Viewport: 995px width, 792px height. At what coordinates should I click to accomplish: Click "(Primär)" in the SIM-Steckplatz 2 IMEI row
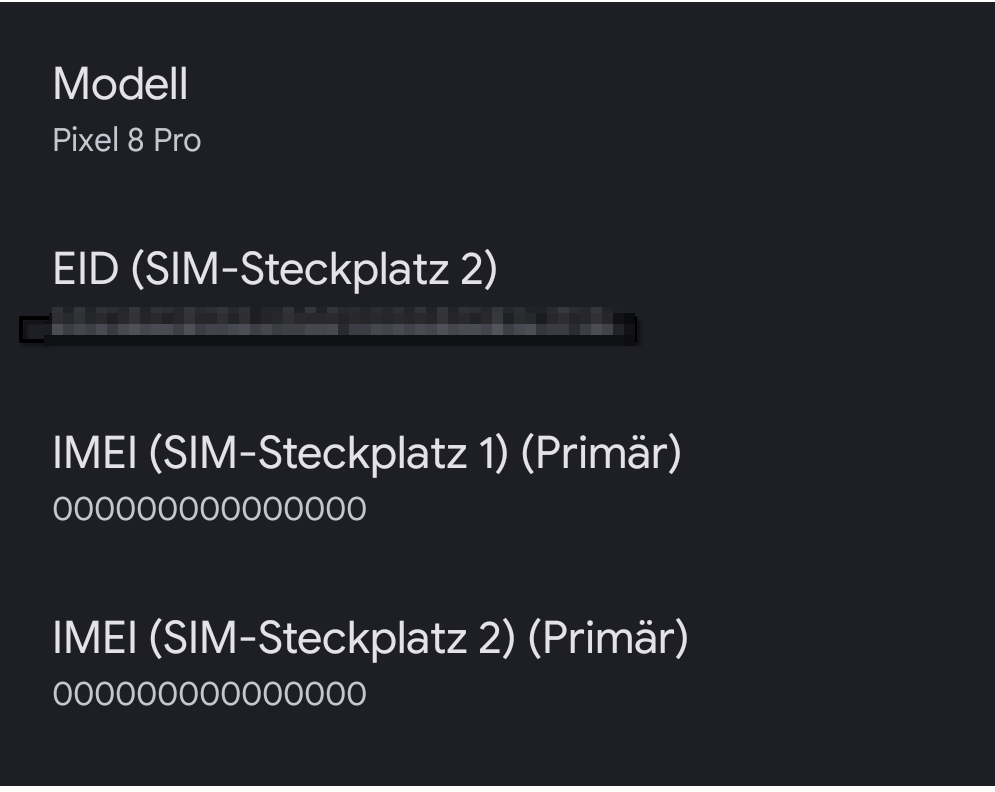click(608, 638)
